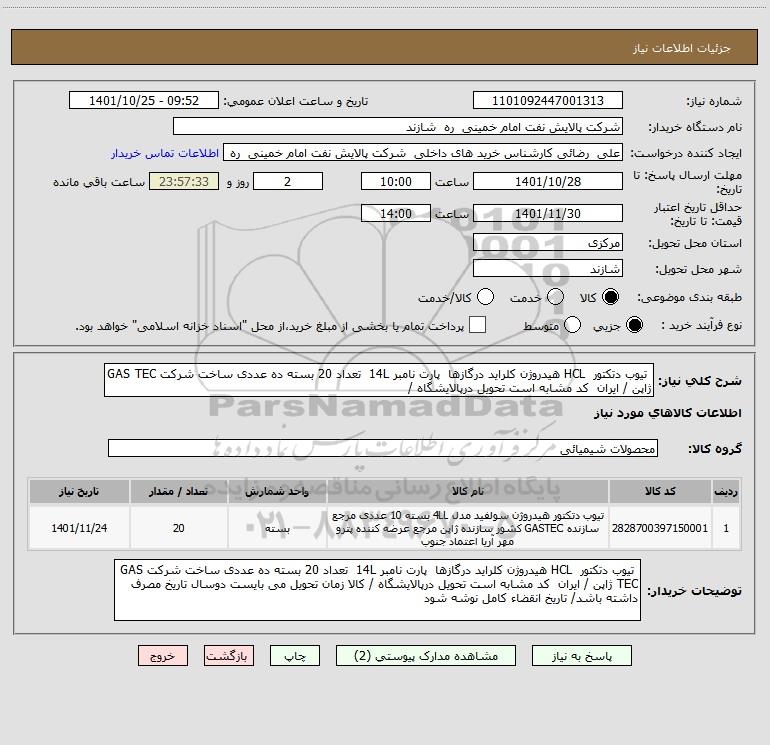Tick the اسناد خزانه اسلامی payment checkbox

tap(477, 325)
